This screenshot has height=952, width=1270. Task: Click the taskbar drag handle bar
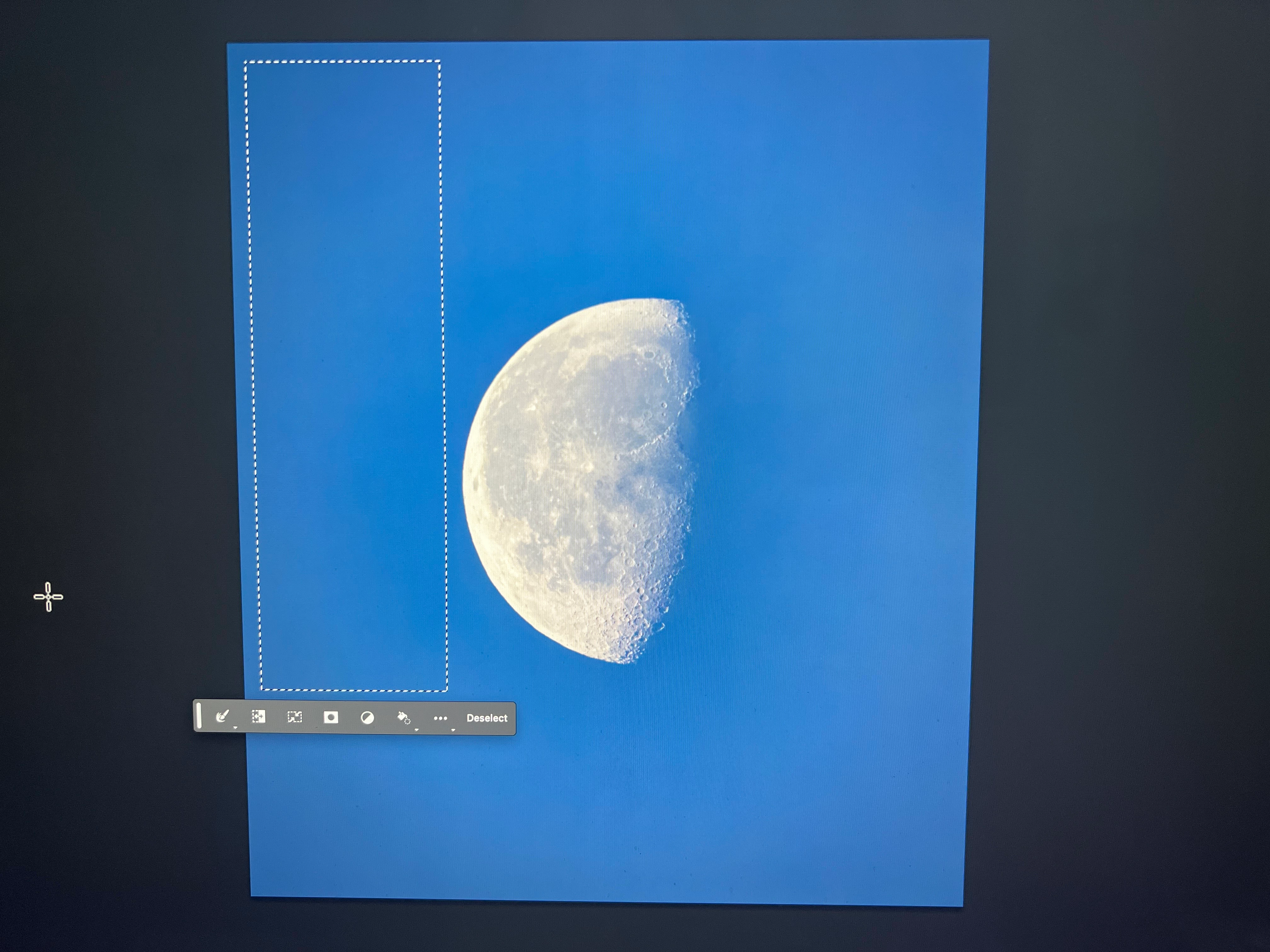pyautogui.click(x=199, y=716)
